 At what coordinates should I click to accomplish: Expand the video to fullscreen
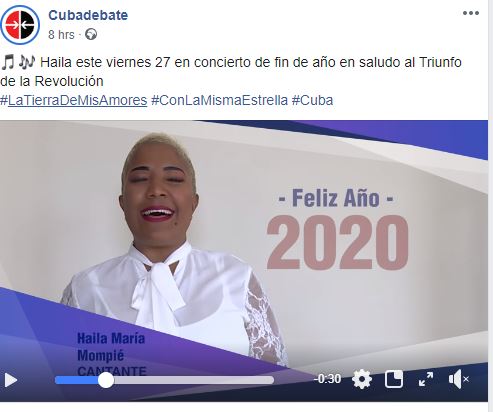[426, 379]
